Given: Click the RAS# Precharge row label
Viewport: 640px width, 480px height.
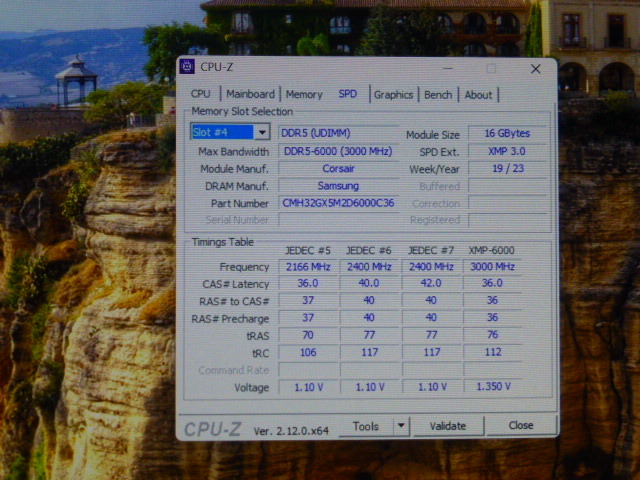Looking at the screenshot, I should [x=230, y=319].
